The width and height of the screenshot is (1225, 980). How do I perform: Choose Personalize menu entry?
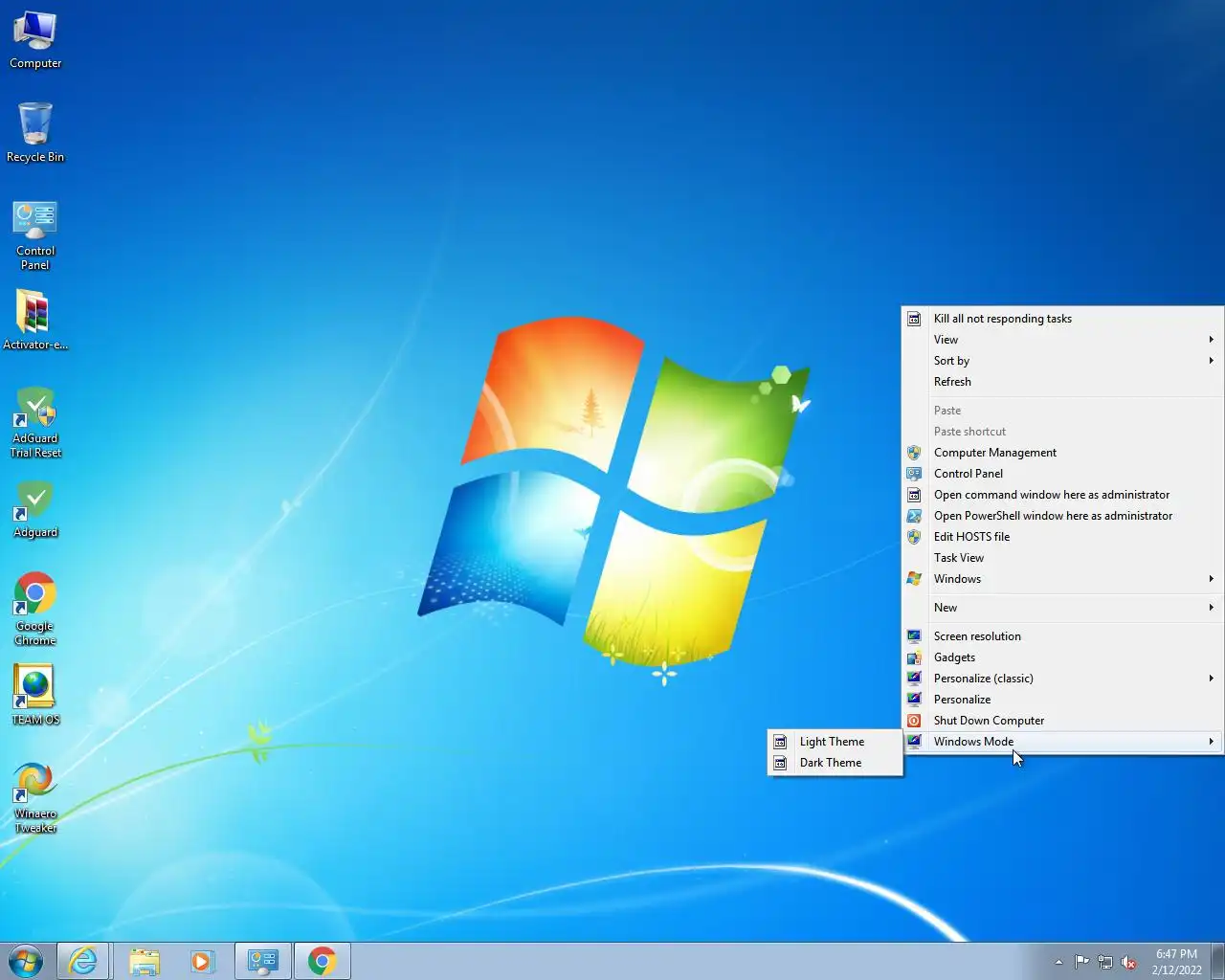(x=1062, y=700)
